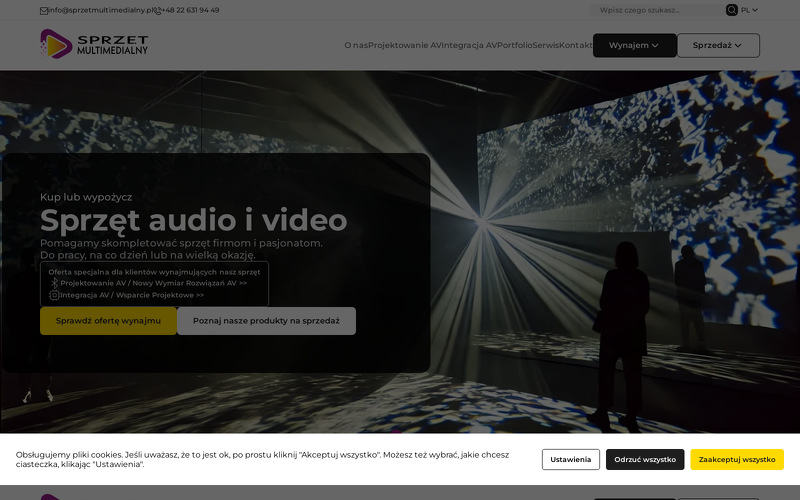
Task: Open the Serwis menu item
Action: [545, 45]
